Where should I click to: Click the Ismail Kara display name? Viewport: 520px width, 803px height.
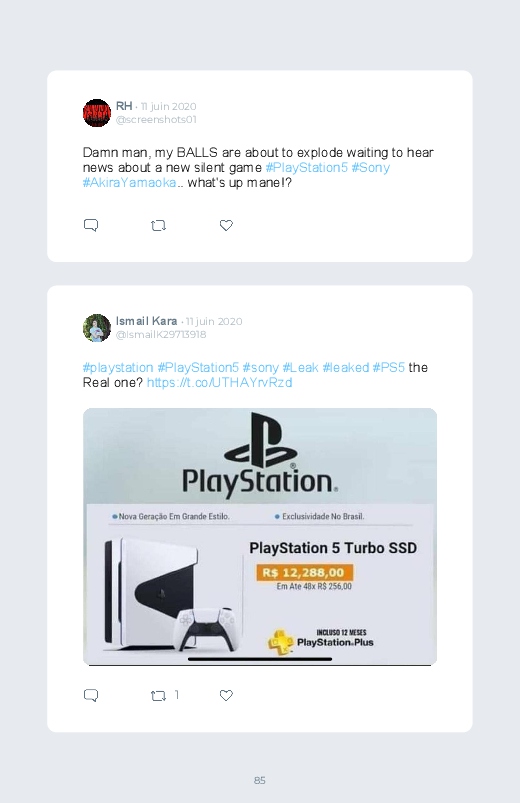point(147,321)
